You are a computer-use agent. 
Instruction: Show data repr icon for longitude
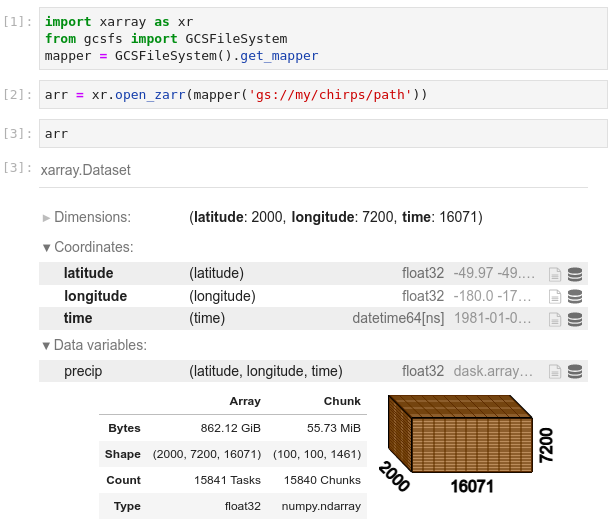[x=575, y=296]
